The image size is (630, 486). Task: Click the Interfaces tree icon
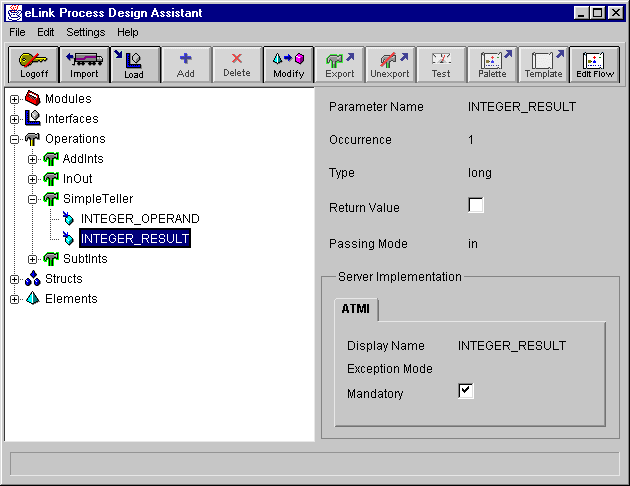tap(33, 118)
